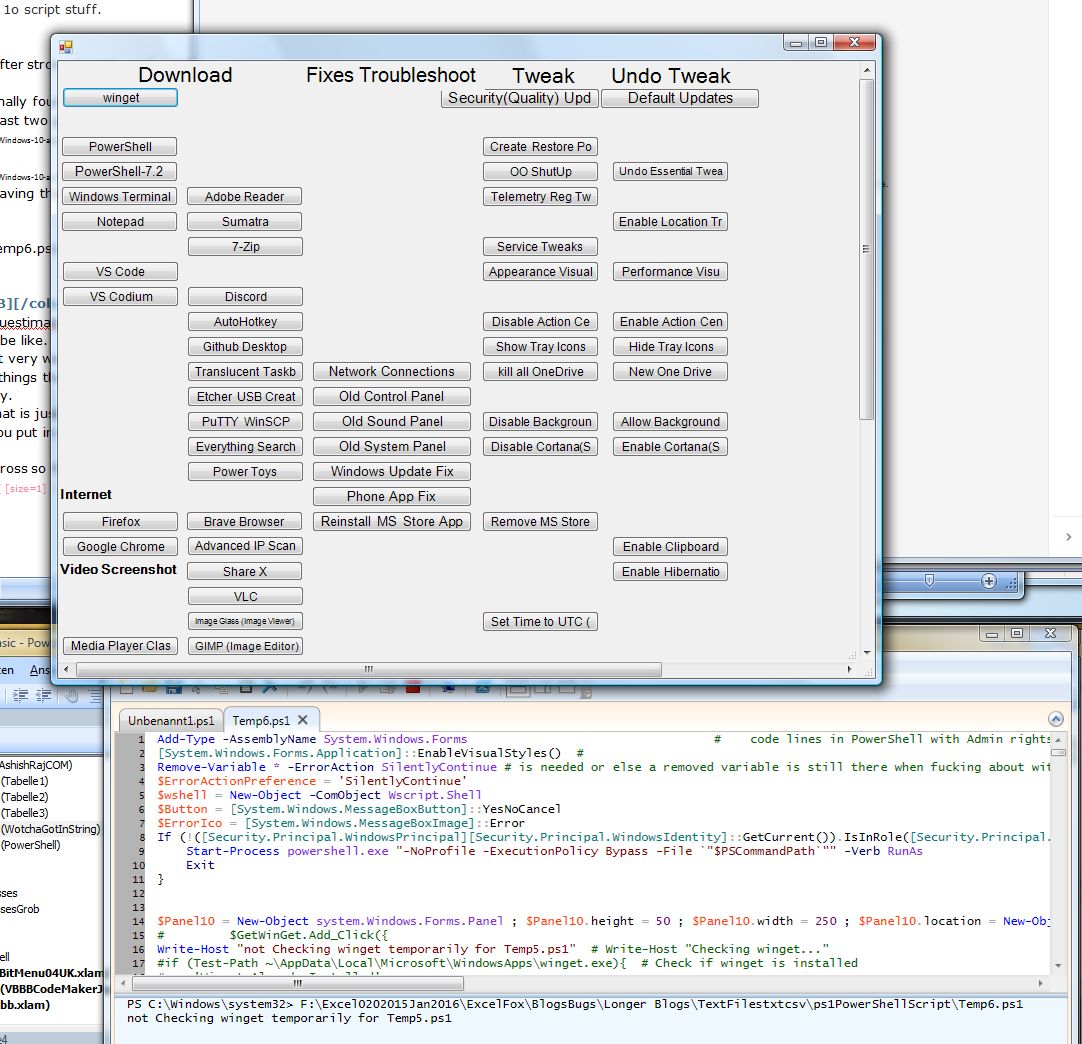1082x1044 pixels.
Task: Click the Github Desktop button
Action: [245, 346]
